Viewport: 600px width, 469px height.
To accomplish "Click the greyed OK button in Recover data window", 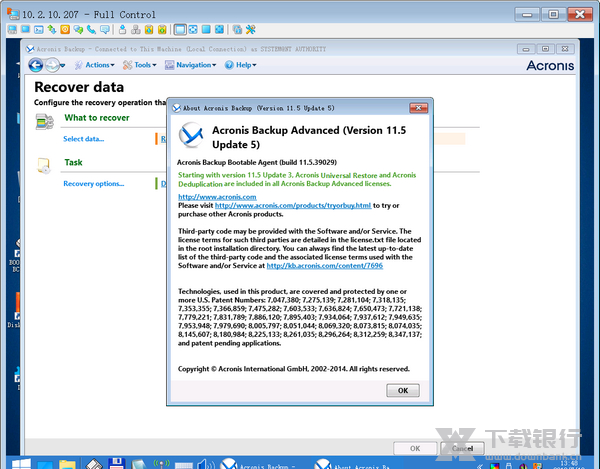I will (x=415, y=448).
